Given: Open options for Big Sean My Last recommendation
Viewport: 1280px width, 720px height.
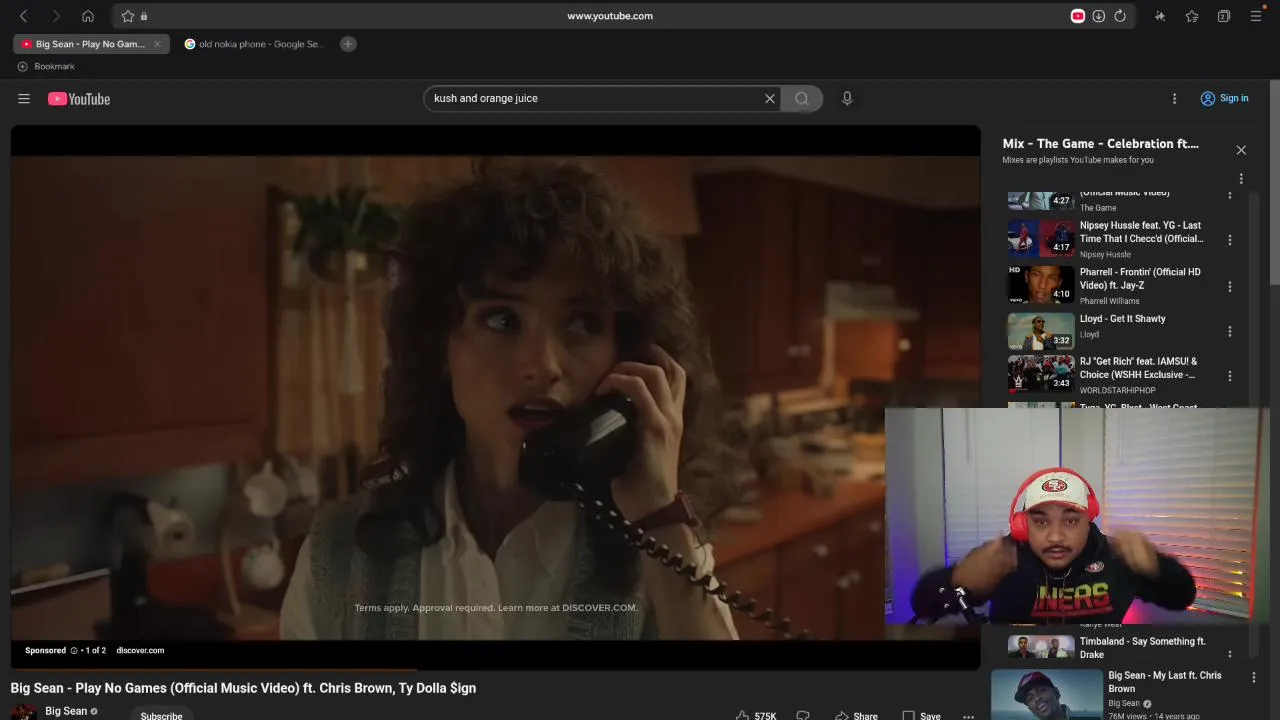Looking at the screenshot, I should pos(1254,677).
